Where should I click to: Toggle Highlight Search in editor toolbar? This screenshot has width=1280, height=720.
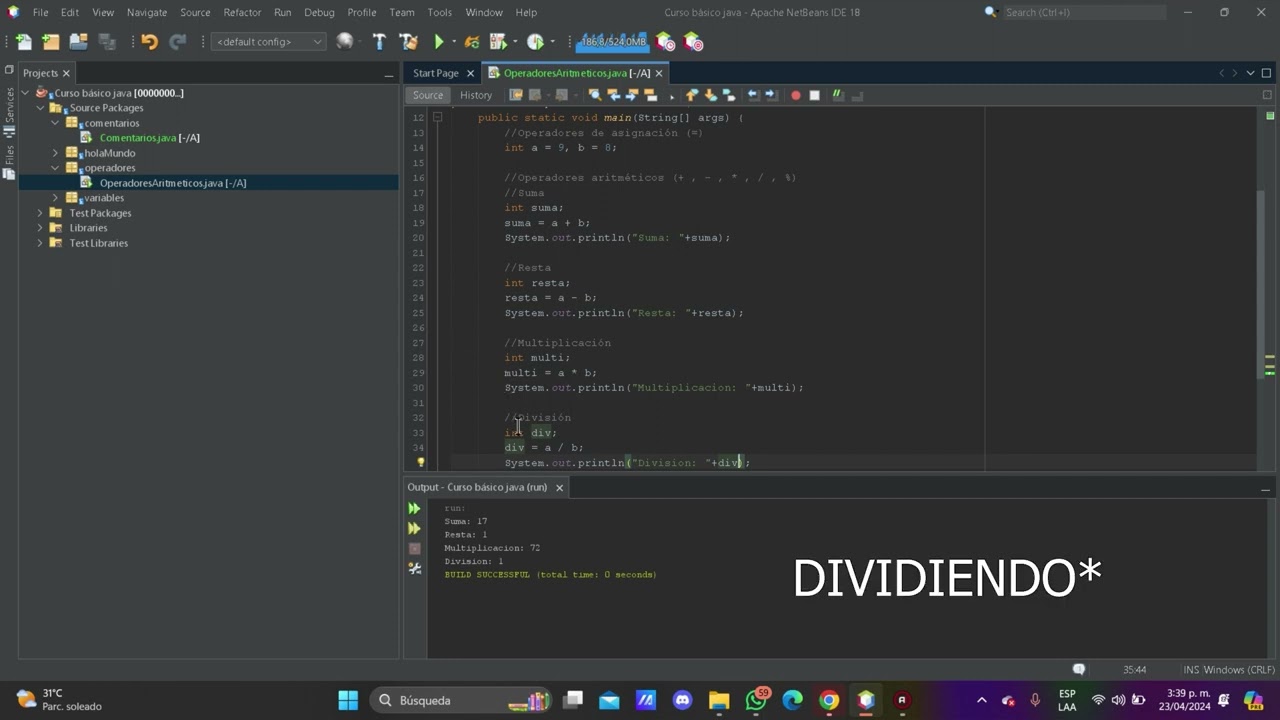click(x=650, y=95)
